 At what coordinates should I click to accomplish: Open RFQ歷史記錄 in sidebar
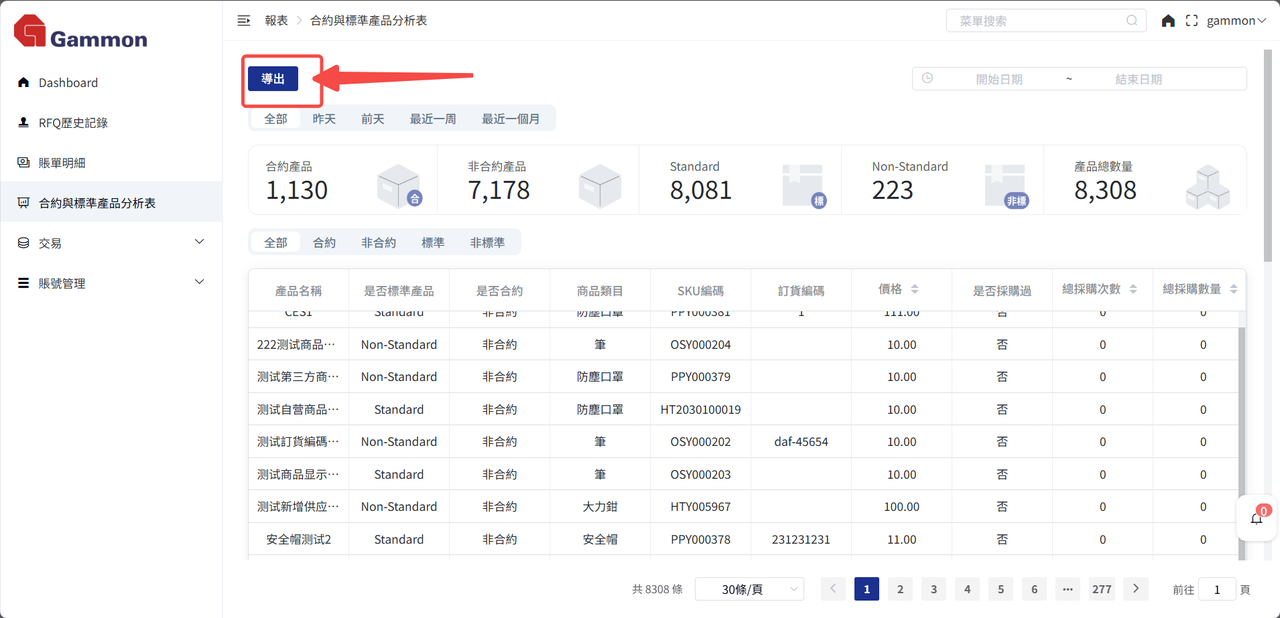(73, 123)
